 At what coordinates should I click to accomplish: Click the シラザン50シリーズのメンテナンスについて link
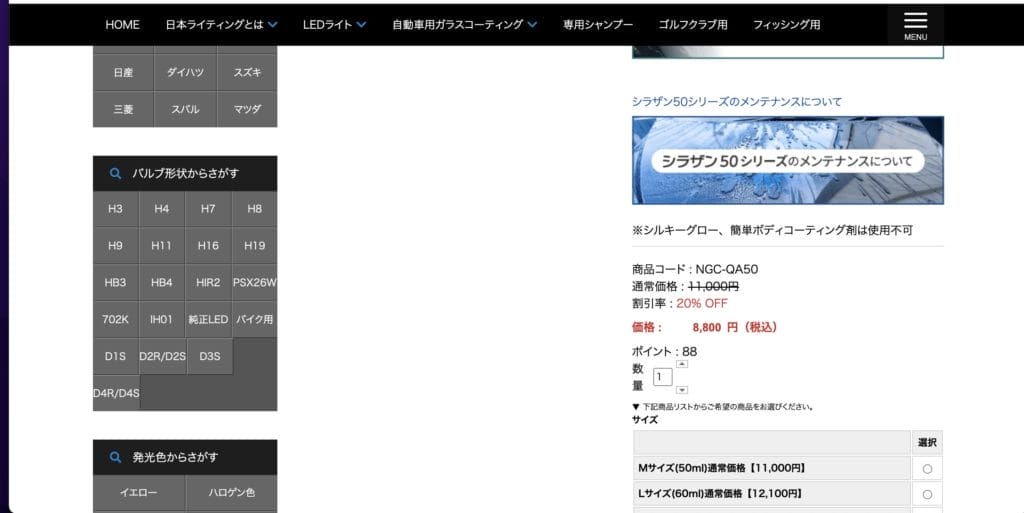pyautogui.click(x=737, y=101)
